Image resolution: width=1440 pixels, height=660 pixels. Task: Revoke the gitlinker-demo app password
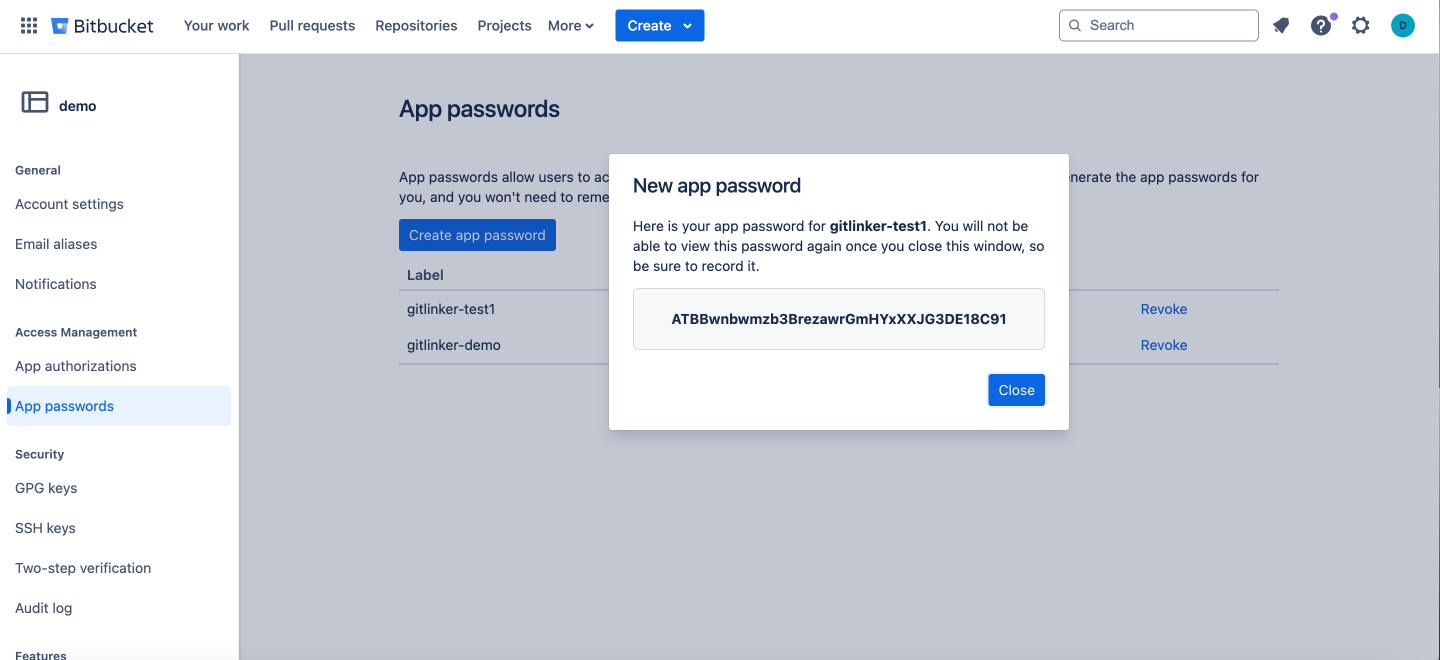[x=1164, y=345]
